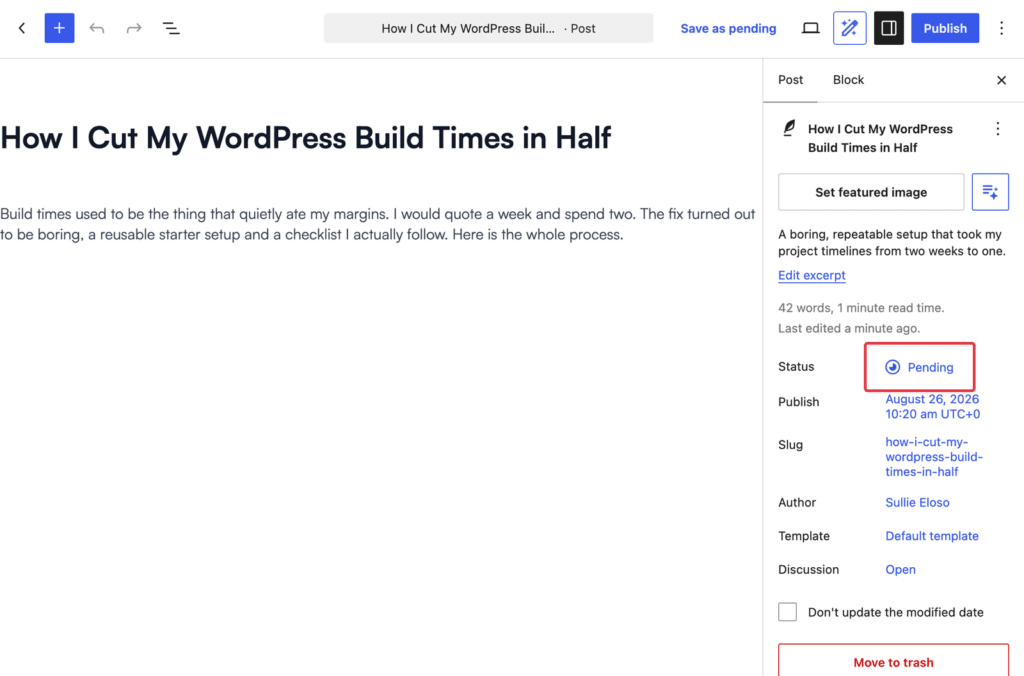The height and width of the screenshot is (676, 1024).
Task: Open post actions ellipsis beside the title
Action: (997, 129)
